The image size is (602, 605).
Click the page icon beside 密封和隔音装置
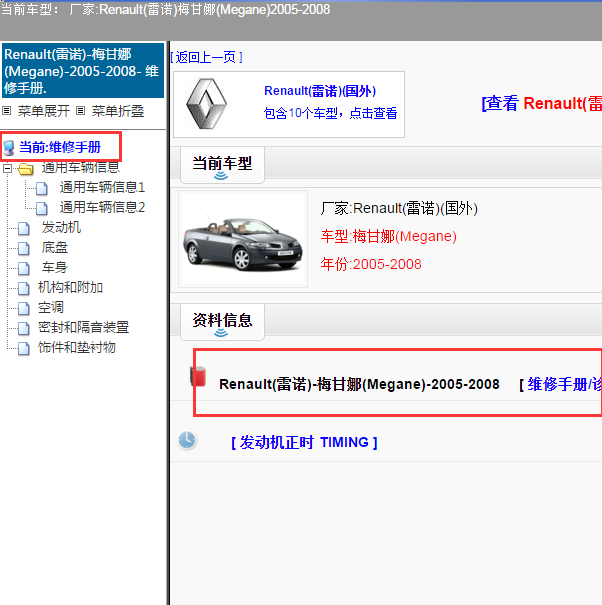click(x=24, y=328)
